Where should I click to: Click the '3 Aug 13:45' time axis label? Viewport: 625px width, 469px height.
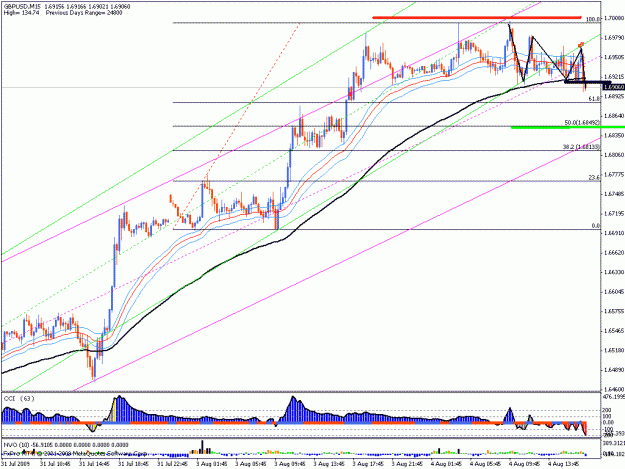[x=329, y=464]
